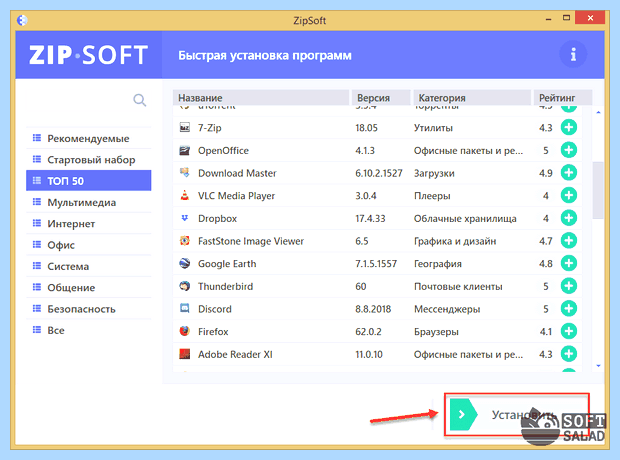
Task: Maximize the ZipSoft window
Action: click(x=566, y=18)
